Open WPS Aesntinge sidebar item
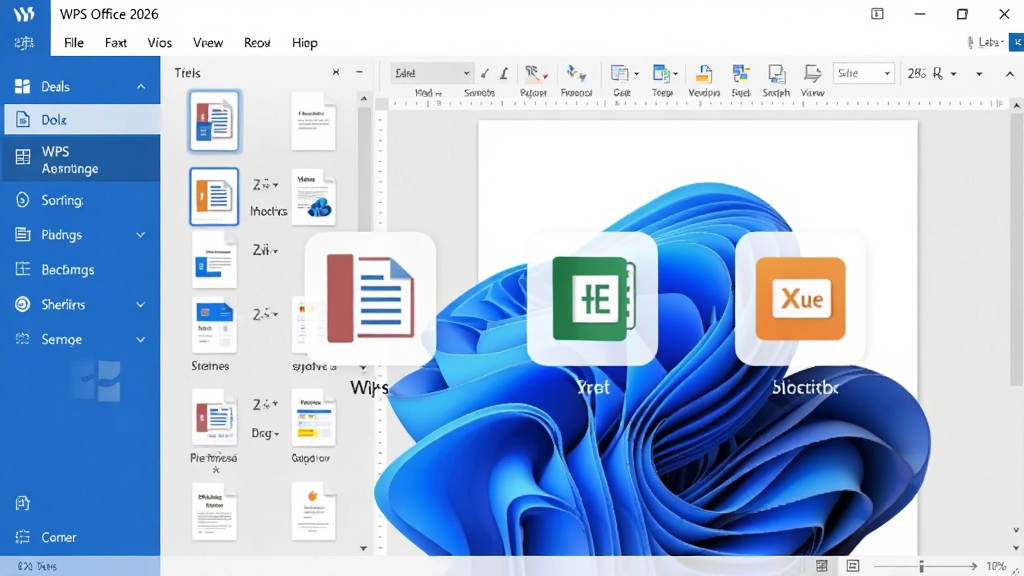Image resolution: width=1024 pixels, height=576 pixels. pyautogui.click(x=82, y=160)
